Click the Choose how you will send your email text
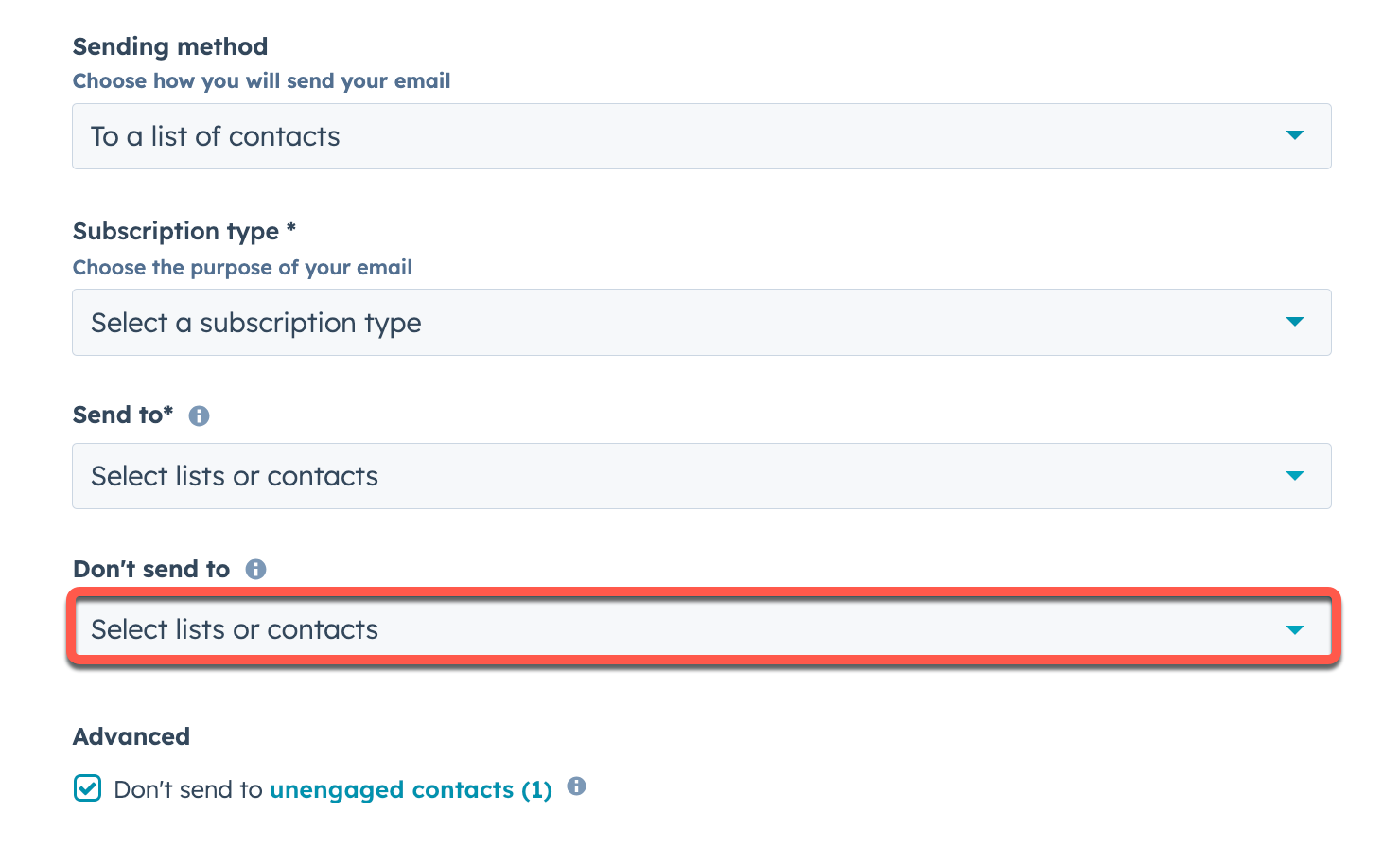The image size is (1400, 865). [x=261, y=80]
